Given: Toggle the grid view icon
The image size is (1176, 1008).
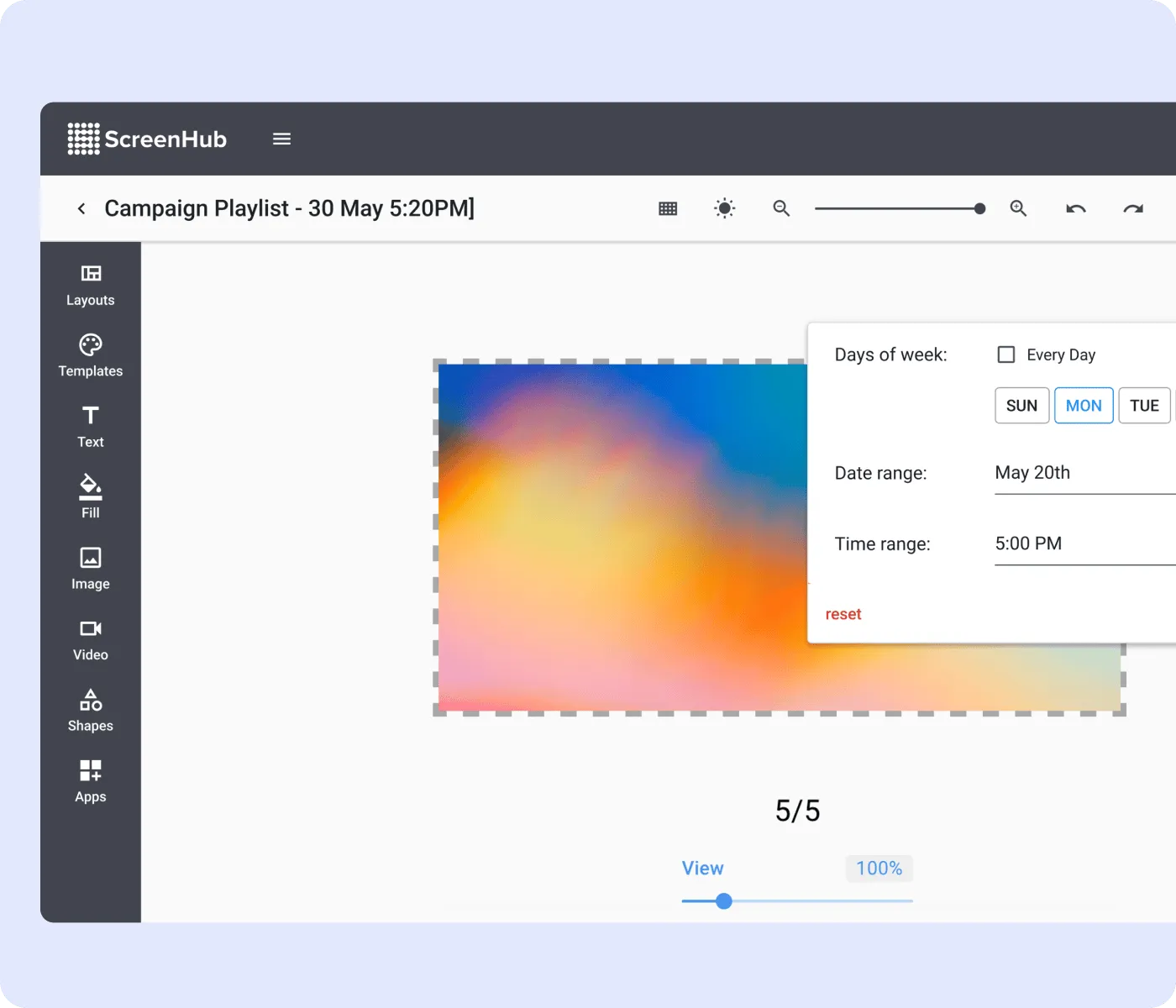Looking at the screenshot, I should click(x=668, y=208).
